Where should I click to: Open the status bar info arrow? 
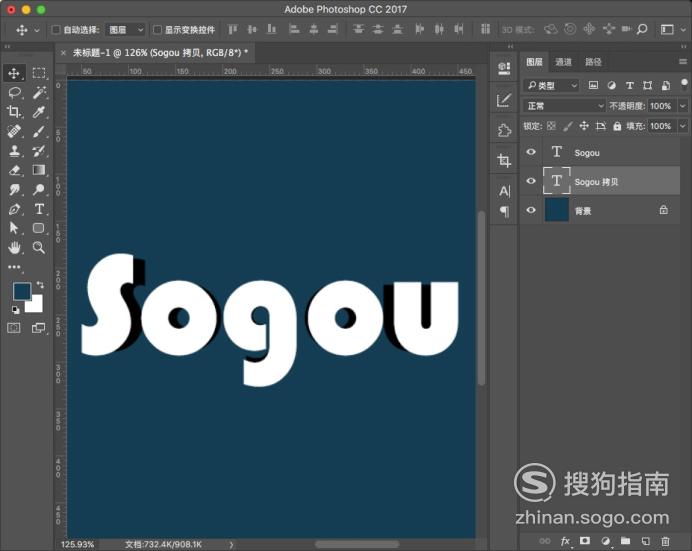pos(231,545)
